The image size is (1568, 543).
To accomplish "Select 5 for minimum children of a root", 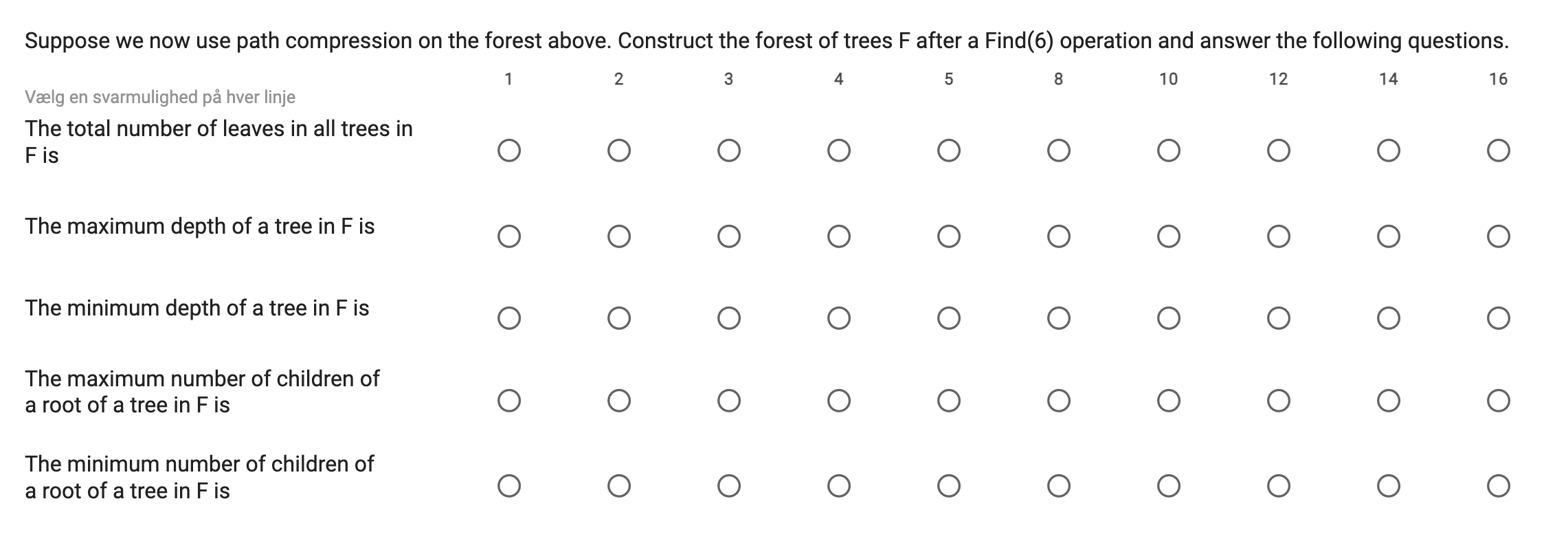I will click(x=949, y=487).
